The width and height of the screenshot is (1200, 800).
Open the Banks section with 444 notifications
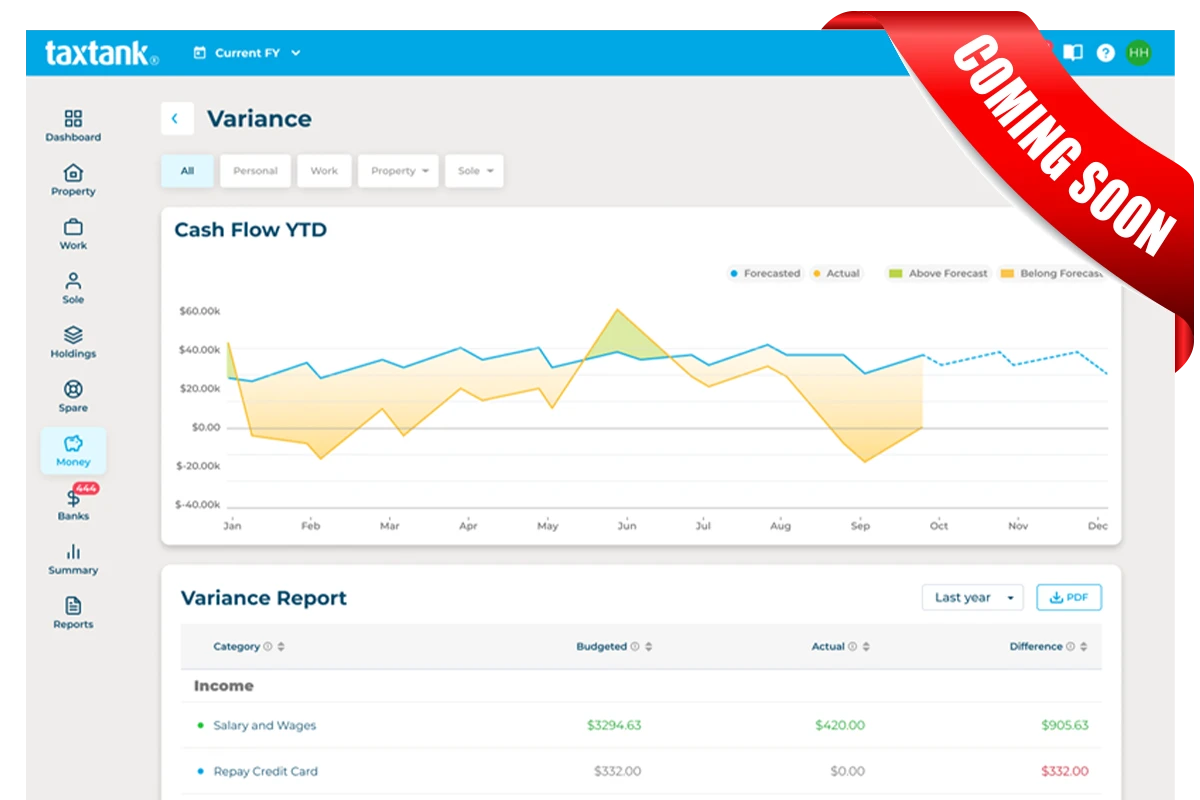pos(72,503)
